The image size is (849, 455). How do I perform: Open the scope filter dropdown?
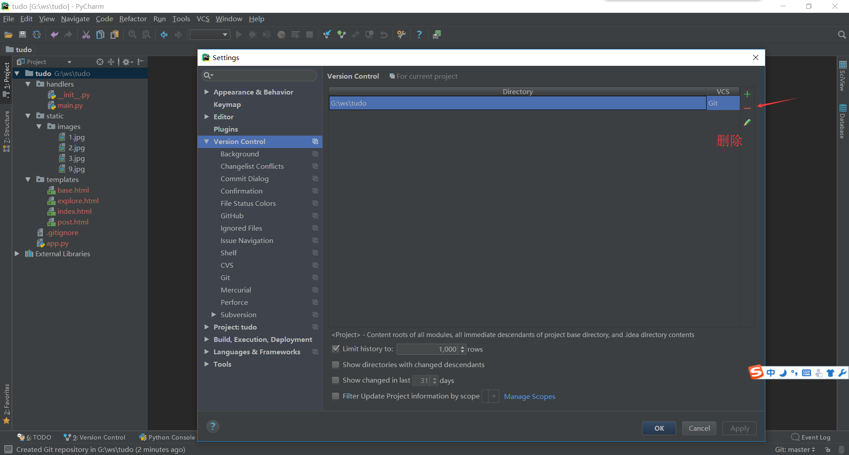point(491,396)
